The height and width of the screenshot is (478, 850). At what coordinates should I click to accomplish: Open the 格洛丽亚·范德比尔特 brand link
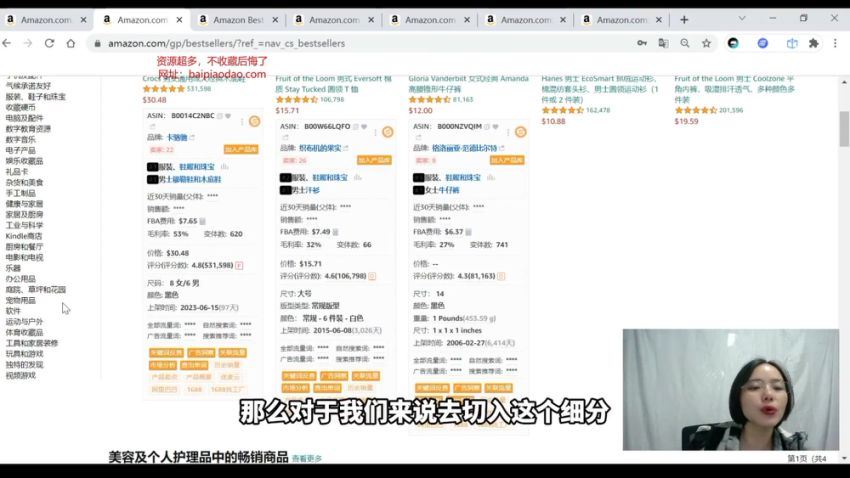(x=465, y=148)
